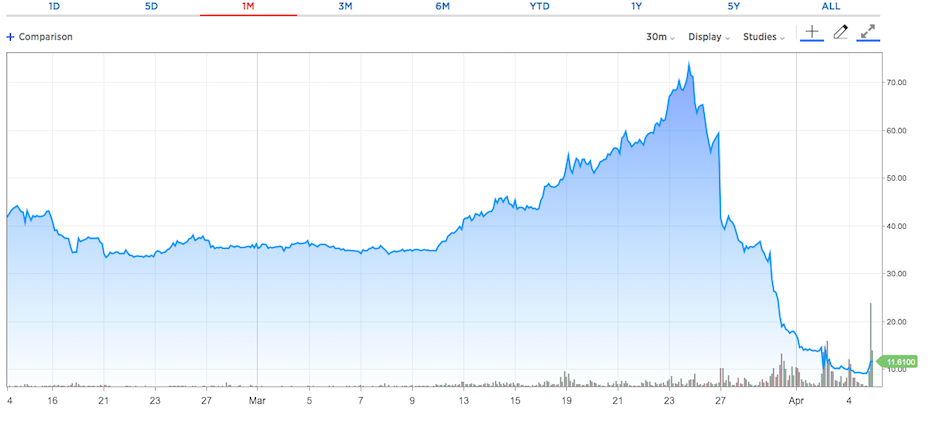The image size is (930, 422).
Task: Click the 50.00 price axis label
Action: click(x=896, y=178)
